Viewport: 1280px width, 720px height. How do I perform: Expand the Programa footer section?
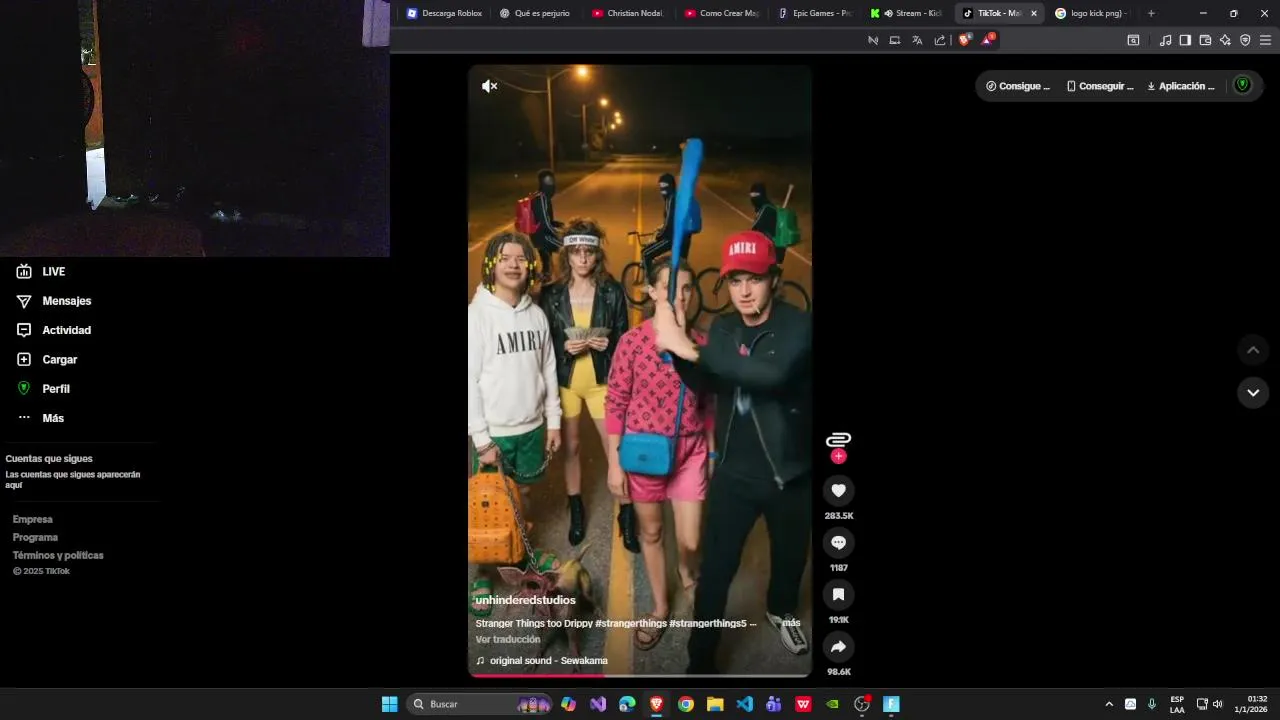(x=35, y=537)
